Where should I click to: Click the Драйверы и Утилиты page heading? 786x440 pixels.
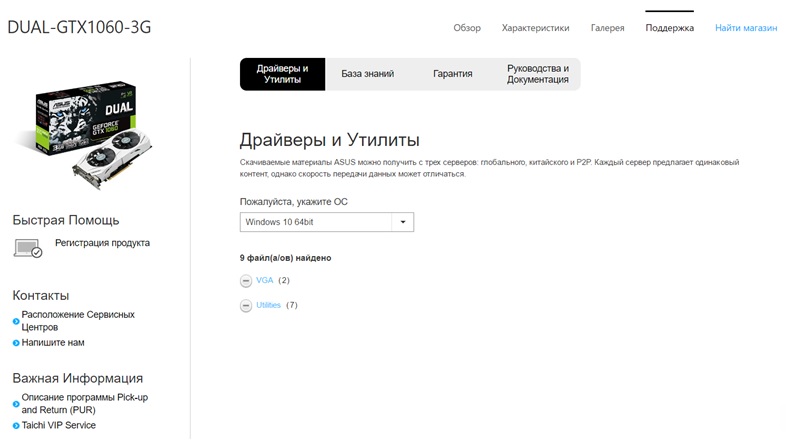pos(329,140)
